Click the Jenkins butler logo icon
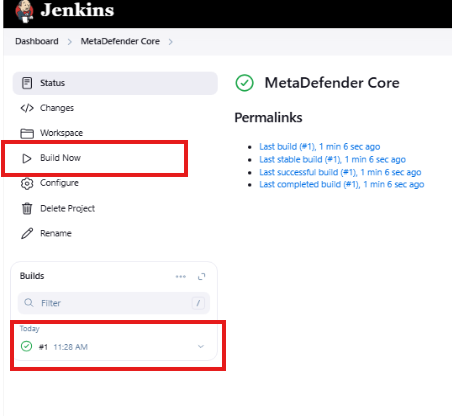Viewport: 452px width, 416px height. pos(24,12)
